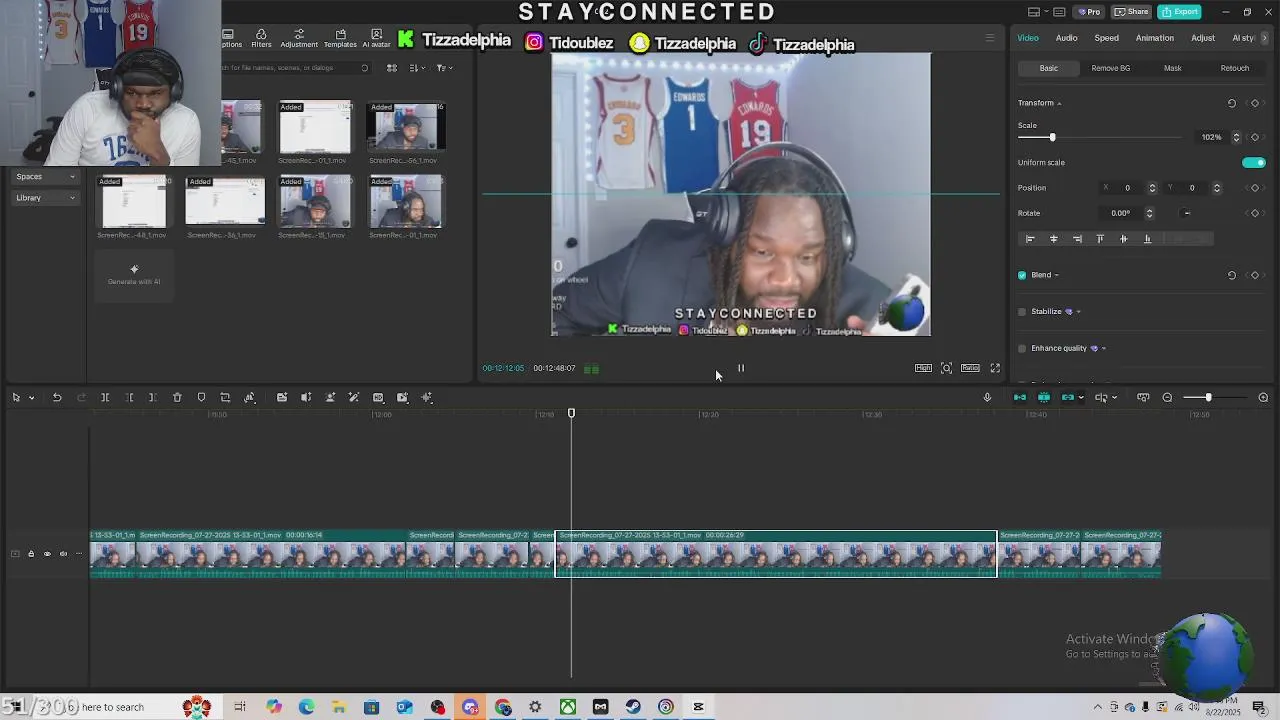Zoom out the timeline
The image size is (1280, 720).
coord(1167,398)
